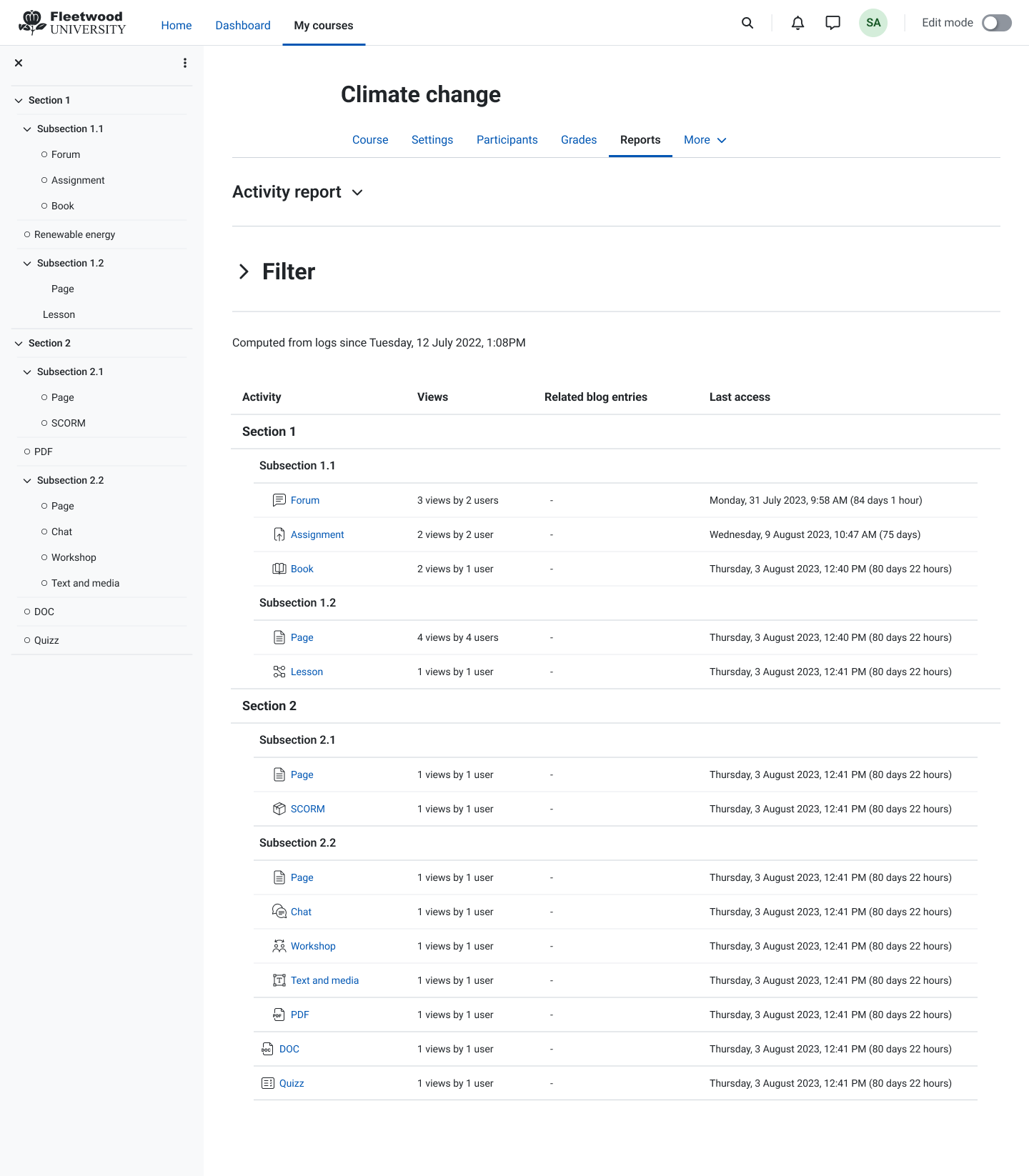1029x1176 pixels.
Task: Select the Reports tab
Action: (640, 140)
